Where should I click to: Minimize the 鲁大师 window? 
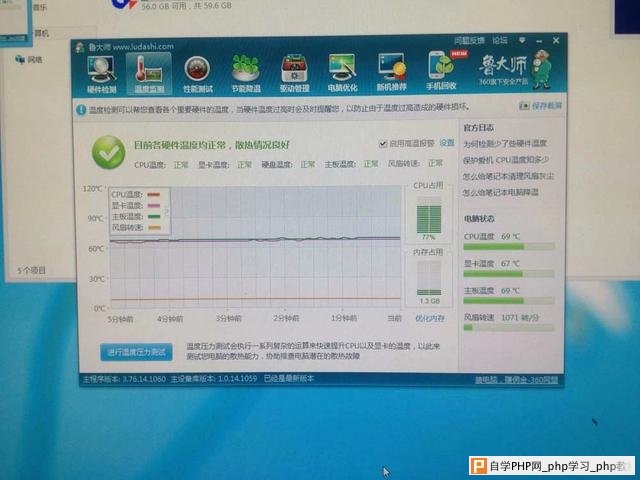[x=539, y=41]
